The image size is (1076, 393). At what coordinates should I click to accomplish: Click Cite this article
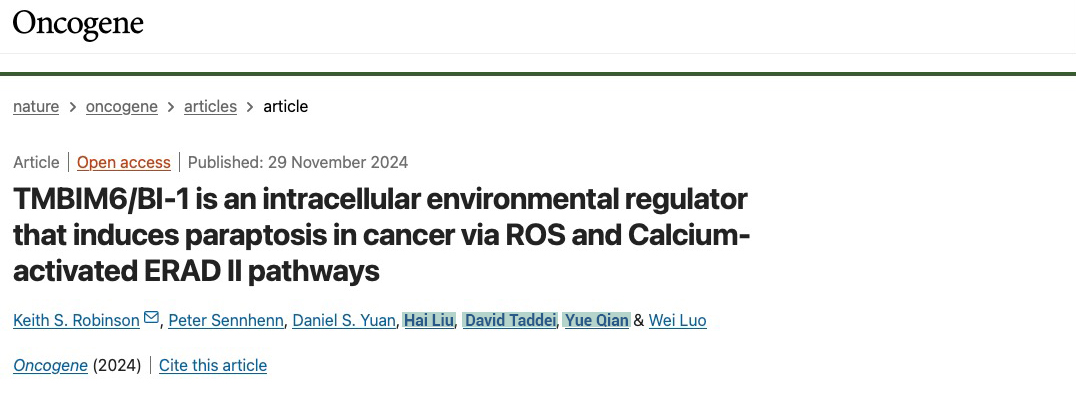[x=213, y=366]
